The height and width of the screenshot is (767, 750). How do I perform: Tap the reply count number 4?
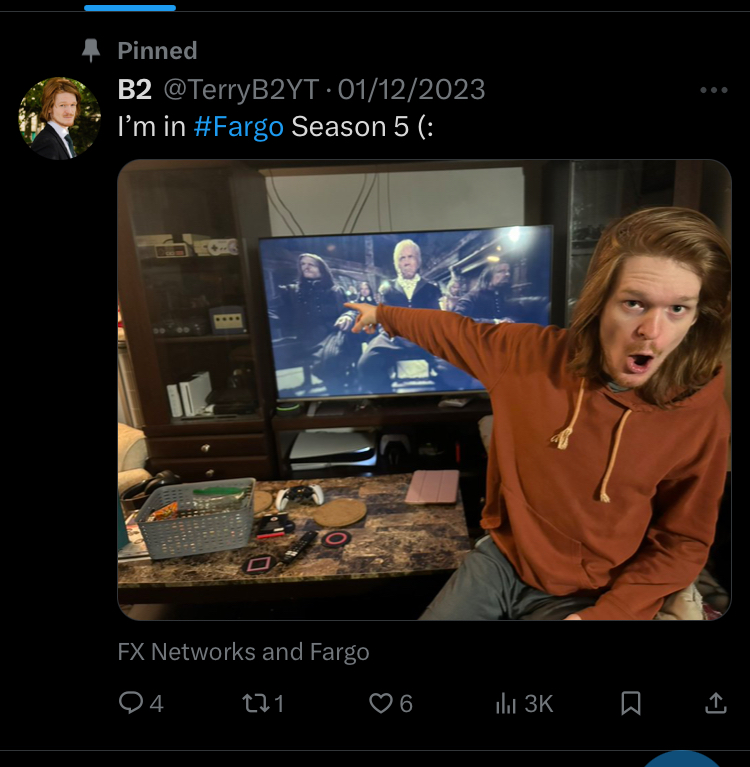coord(156,704)
